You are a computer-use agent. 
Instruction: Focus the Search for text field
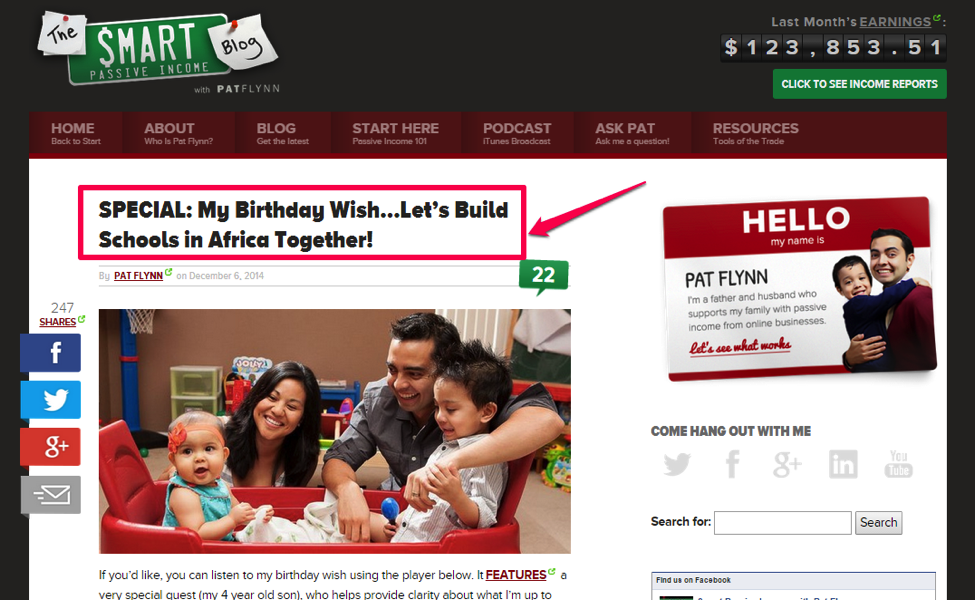point(782,523)
